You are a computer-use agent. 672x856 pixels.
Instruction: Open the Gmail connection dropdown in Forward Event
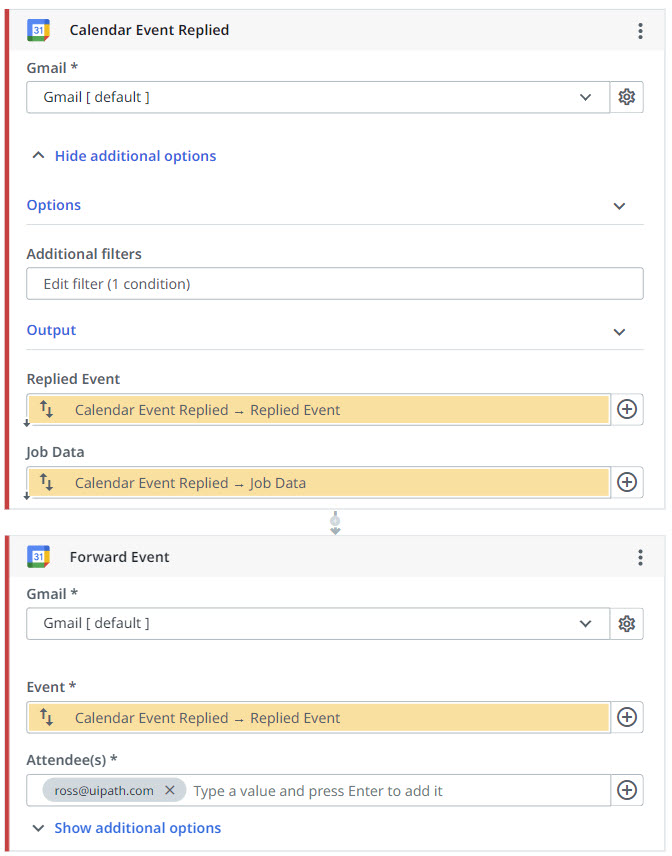[x=318, y=623]
